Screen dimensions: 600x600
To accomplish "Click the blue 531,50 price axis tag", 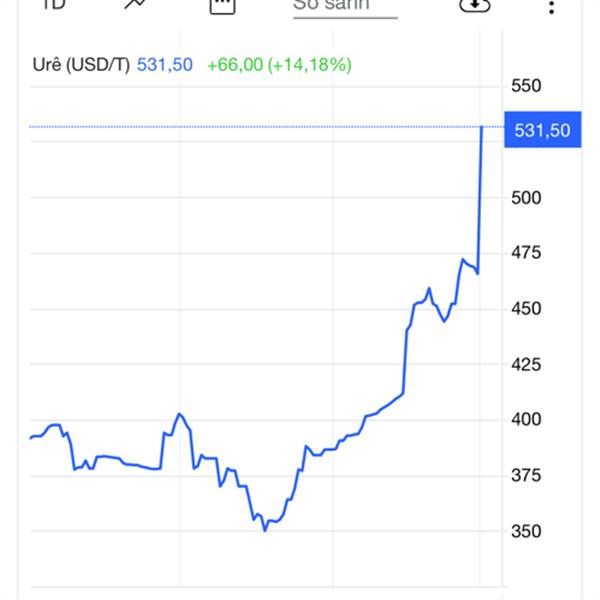I will (541, 130).
